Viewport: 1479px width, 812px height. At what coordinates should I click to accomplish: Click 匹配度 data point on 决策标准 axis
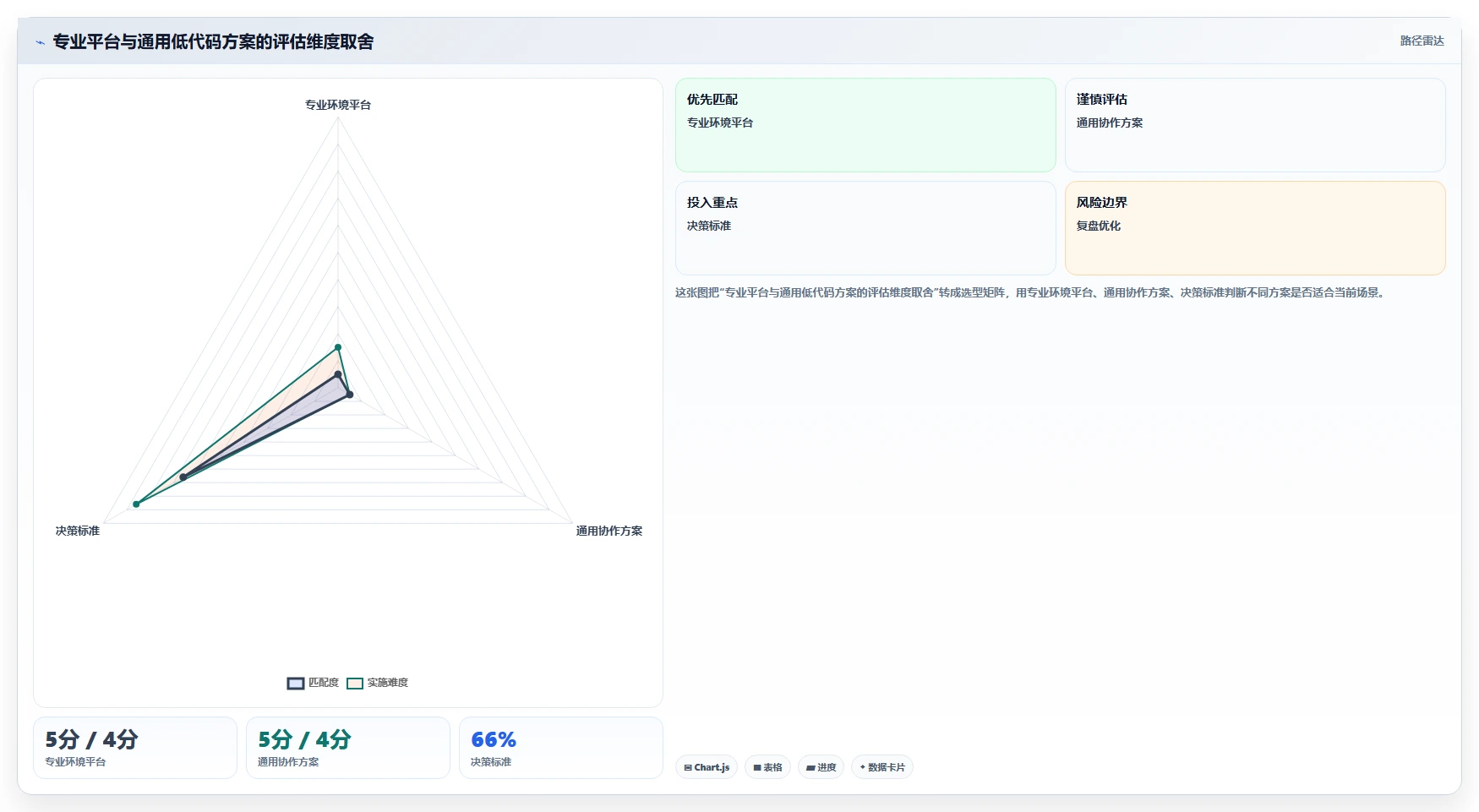pyautogui.click(x=183, y=477)
